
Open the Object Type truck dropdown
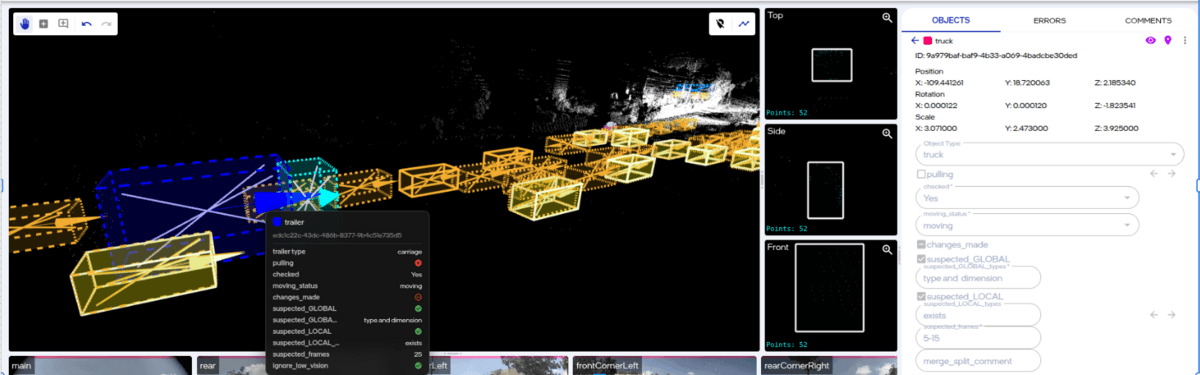pyautogui.click(x=1049, y=154)
